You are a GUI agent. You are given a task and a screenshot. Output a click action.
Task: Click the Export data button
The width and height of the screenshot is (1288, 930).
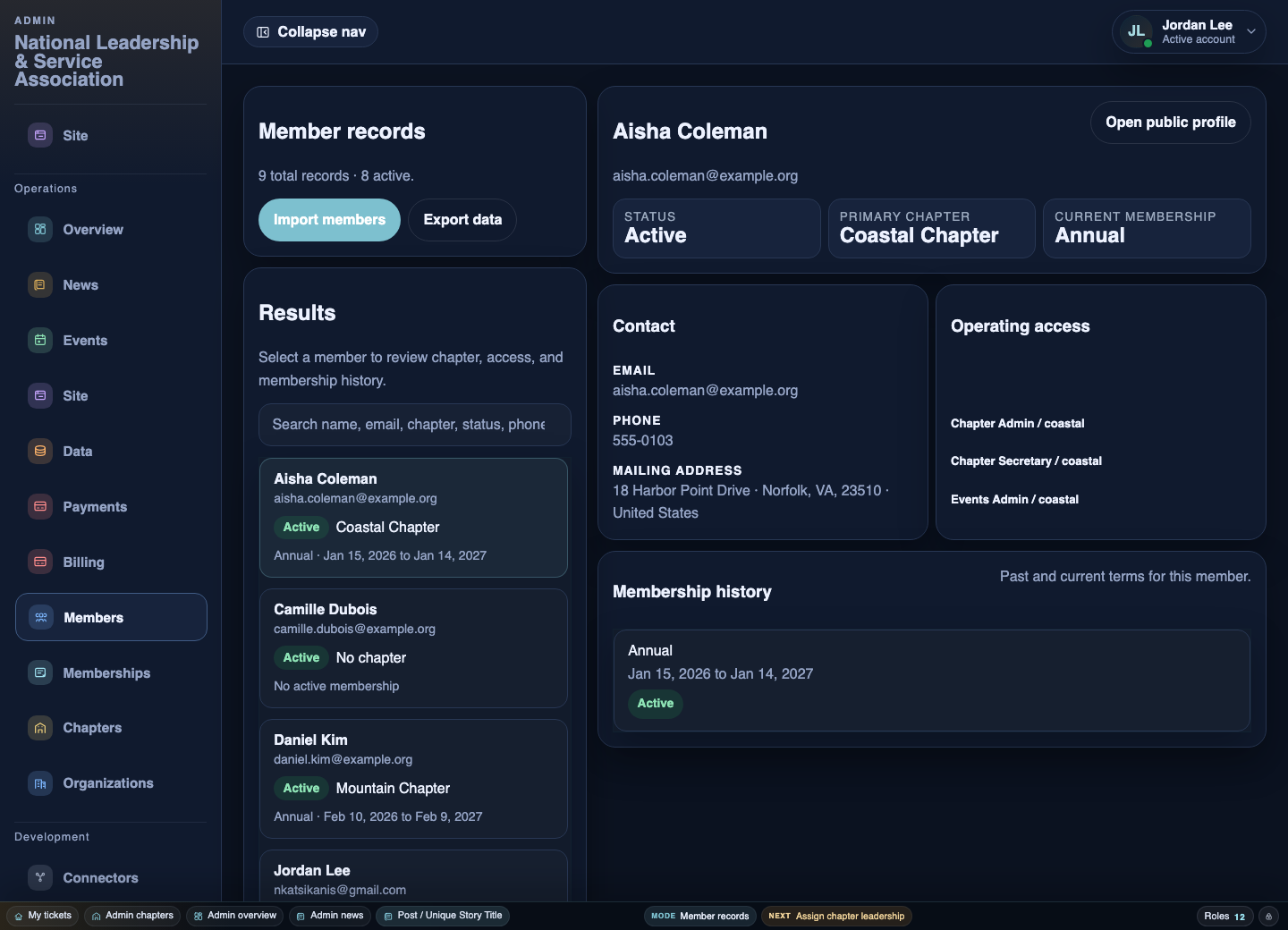[462, 220]
